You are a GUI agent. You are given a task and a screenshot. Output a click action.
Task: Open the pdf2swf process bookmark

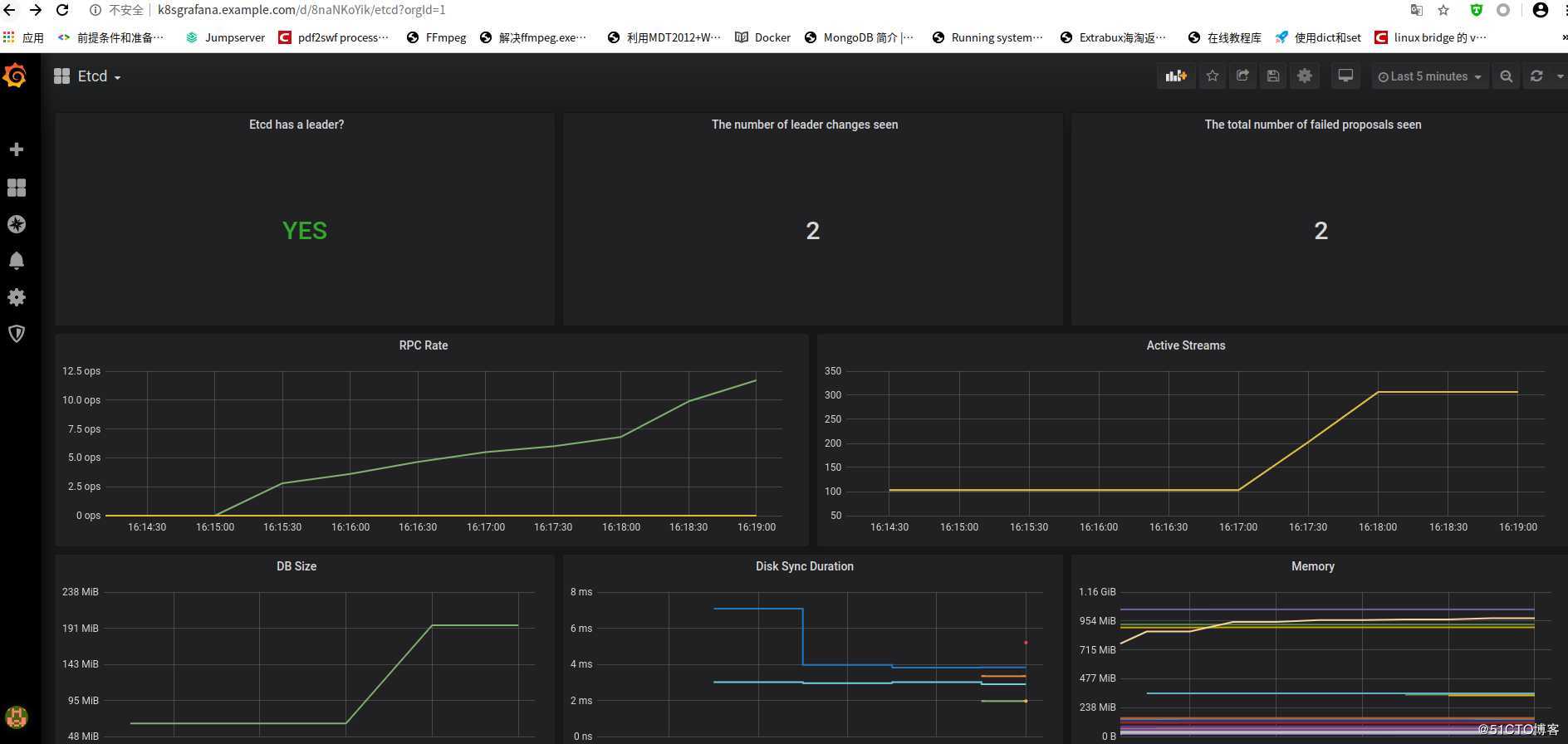tap(333, 37)
